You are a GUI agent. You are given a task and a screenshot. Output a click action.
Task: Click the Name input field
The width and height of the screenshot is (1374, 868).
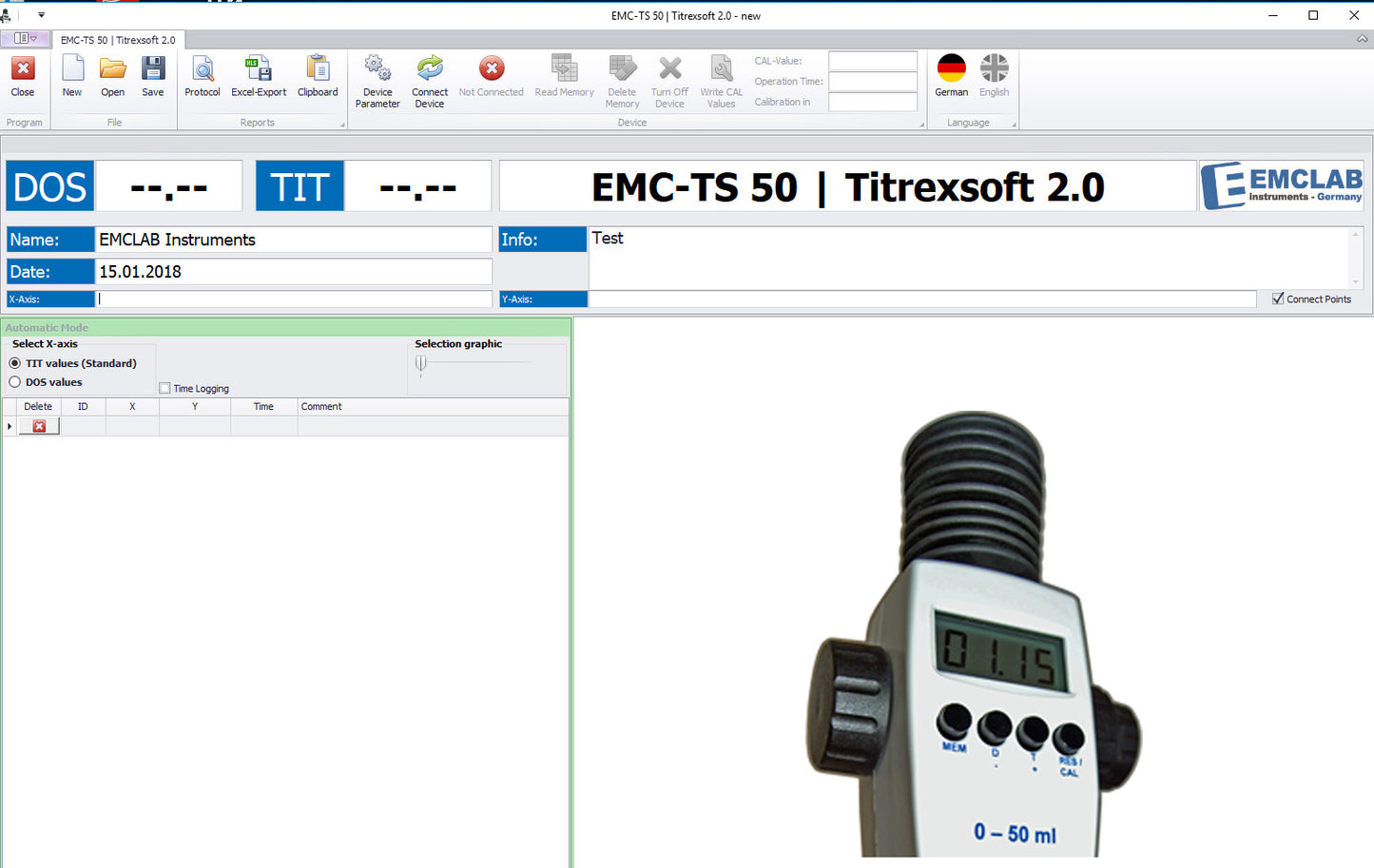pyautogui.click(x=294, y=240)
